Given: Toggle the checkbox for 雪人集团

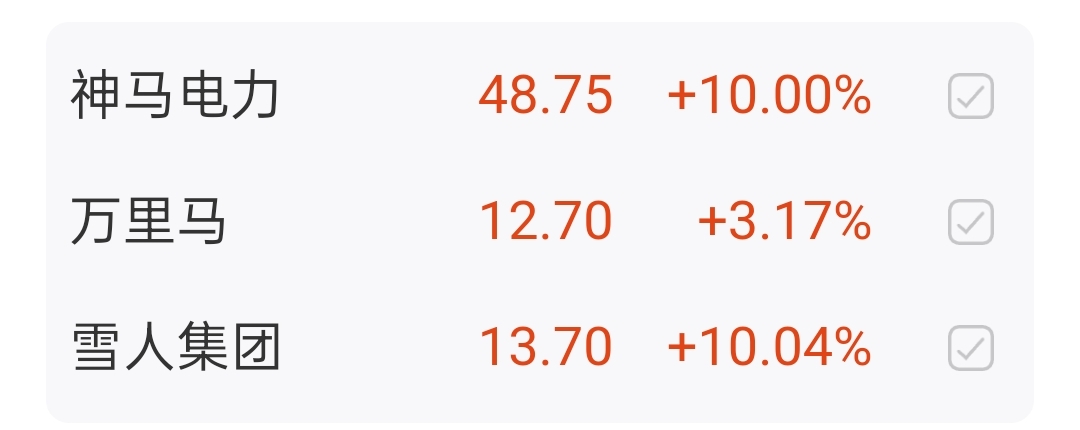Looking at the screenshot, I should click(x=970, y=347).
